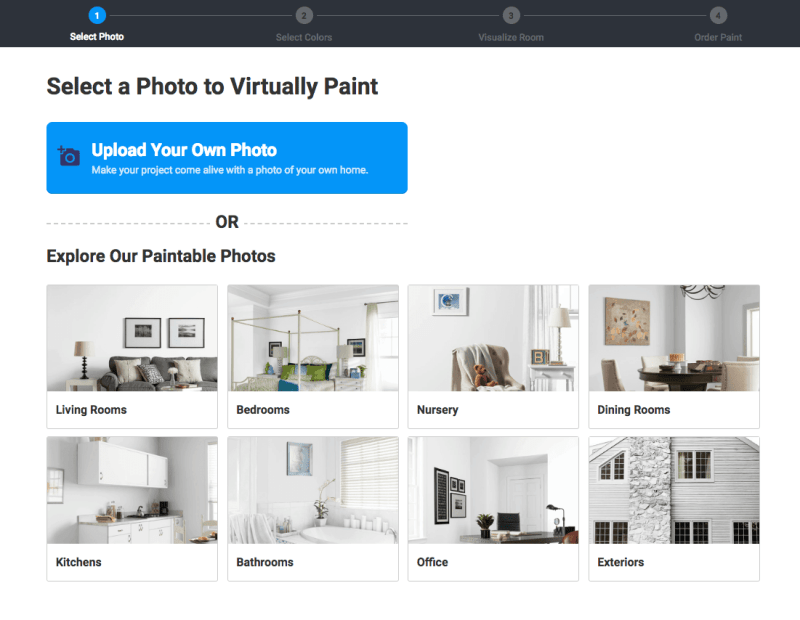The width and height of the screenshot is (800, 620).
Task: Open the Dining Rooms photo thumbnail
Action: (674, 338)
